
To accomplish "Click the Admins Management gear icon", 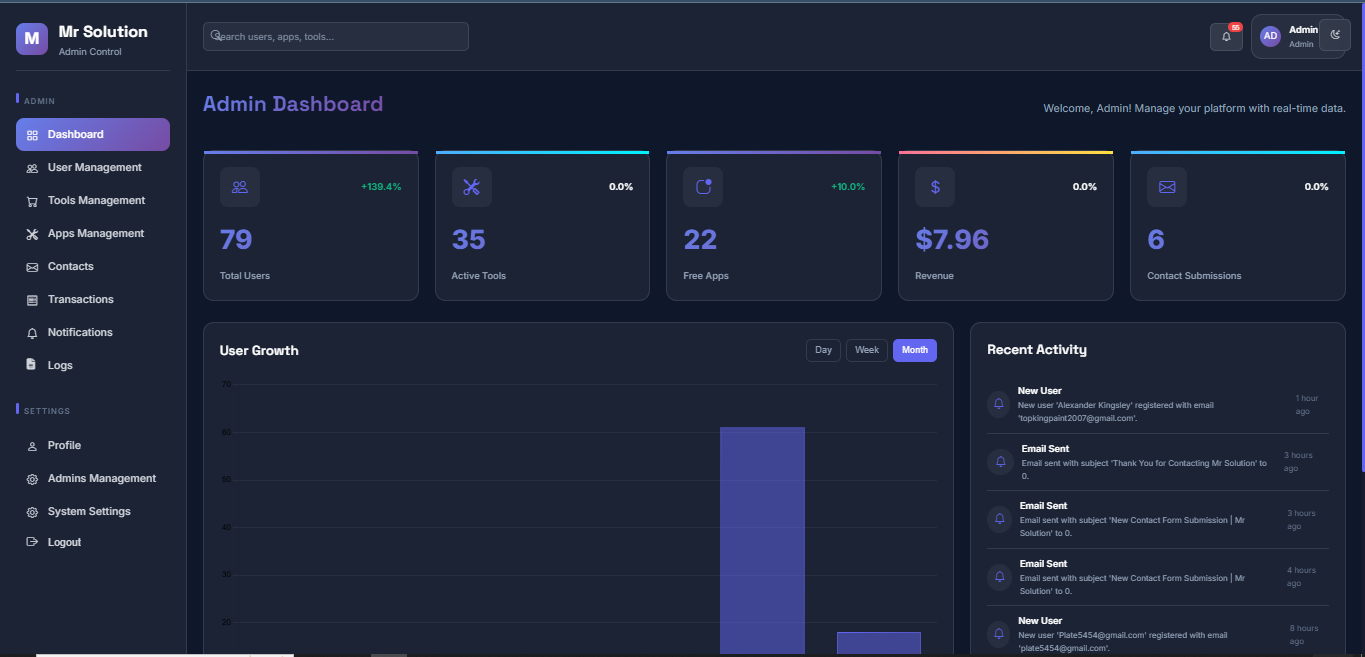I will (32, 479).
